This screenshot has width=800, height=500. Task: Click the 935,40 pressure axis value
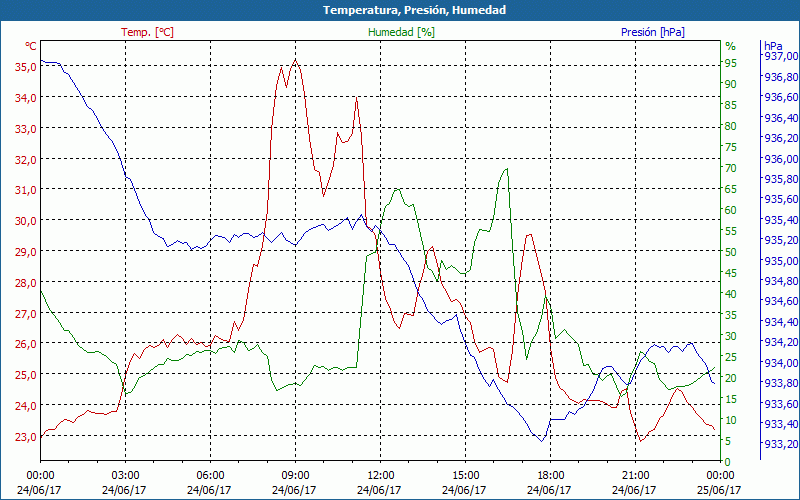click(x=781, y=220)
